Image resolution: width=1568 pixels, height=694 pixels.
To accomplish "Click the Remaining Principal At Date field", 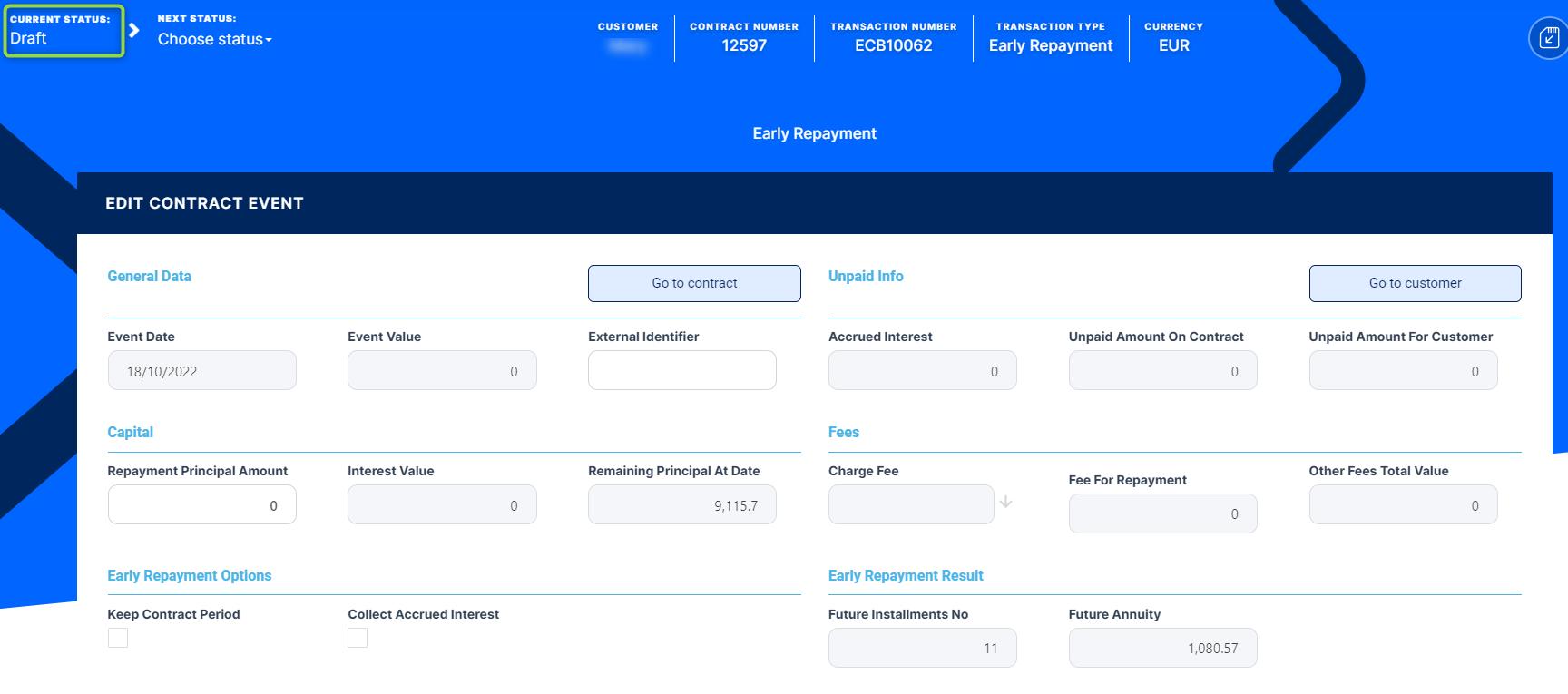I will point(681,504).
